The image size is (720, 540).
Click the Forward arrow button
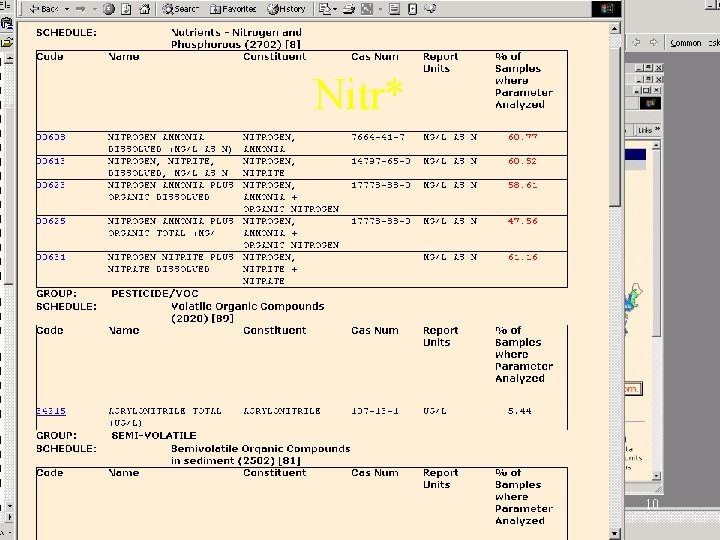pos(80,9)
